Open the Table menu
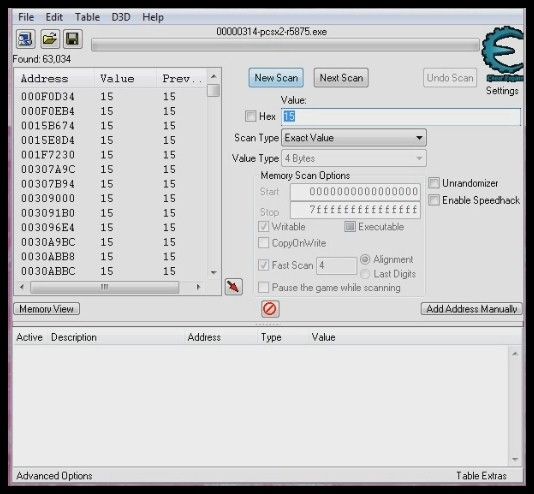The height and width of the screenshot is (494, 534). (x=87, y=17)
